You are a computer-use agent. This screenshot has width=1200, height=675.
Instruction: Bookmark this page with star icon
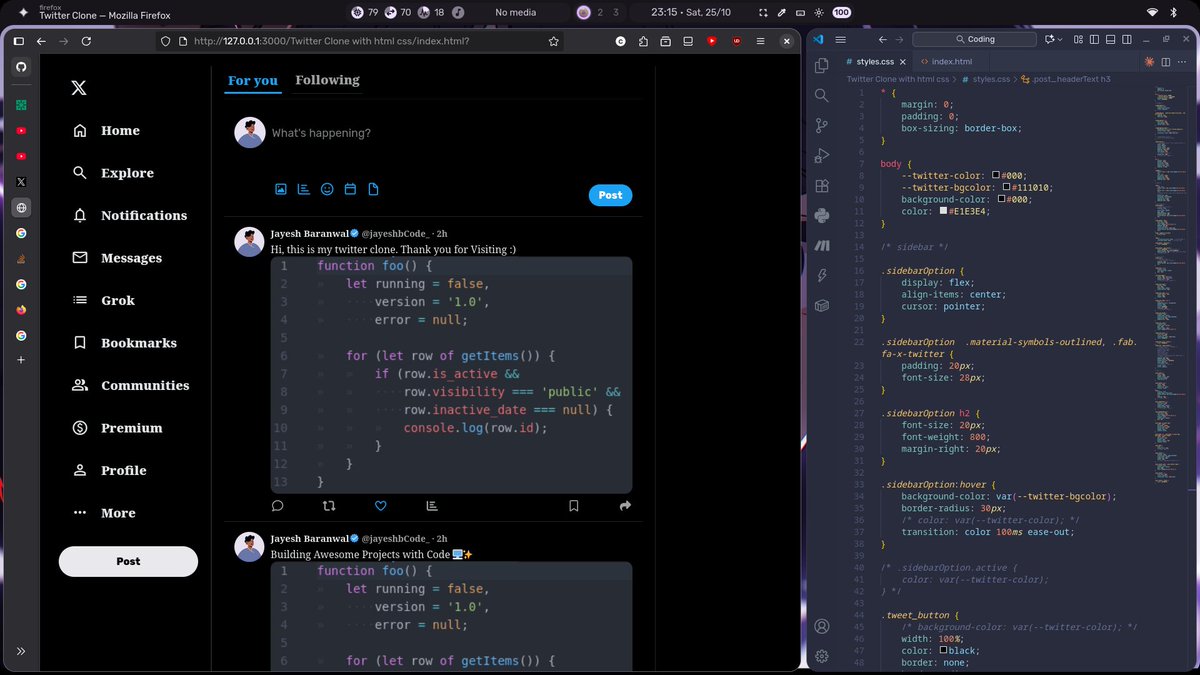553,41
